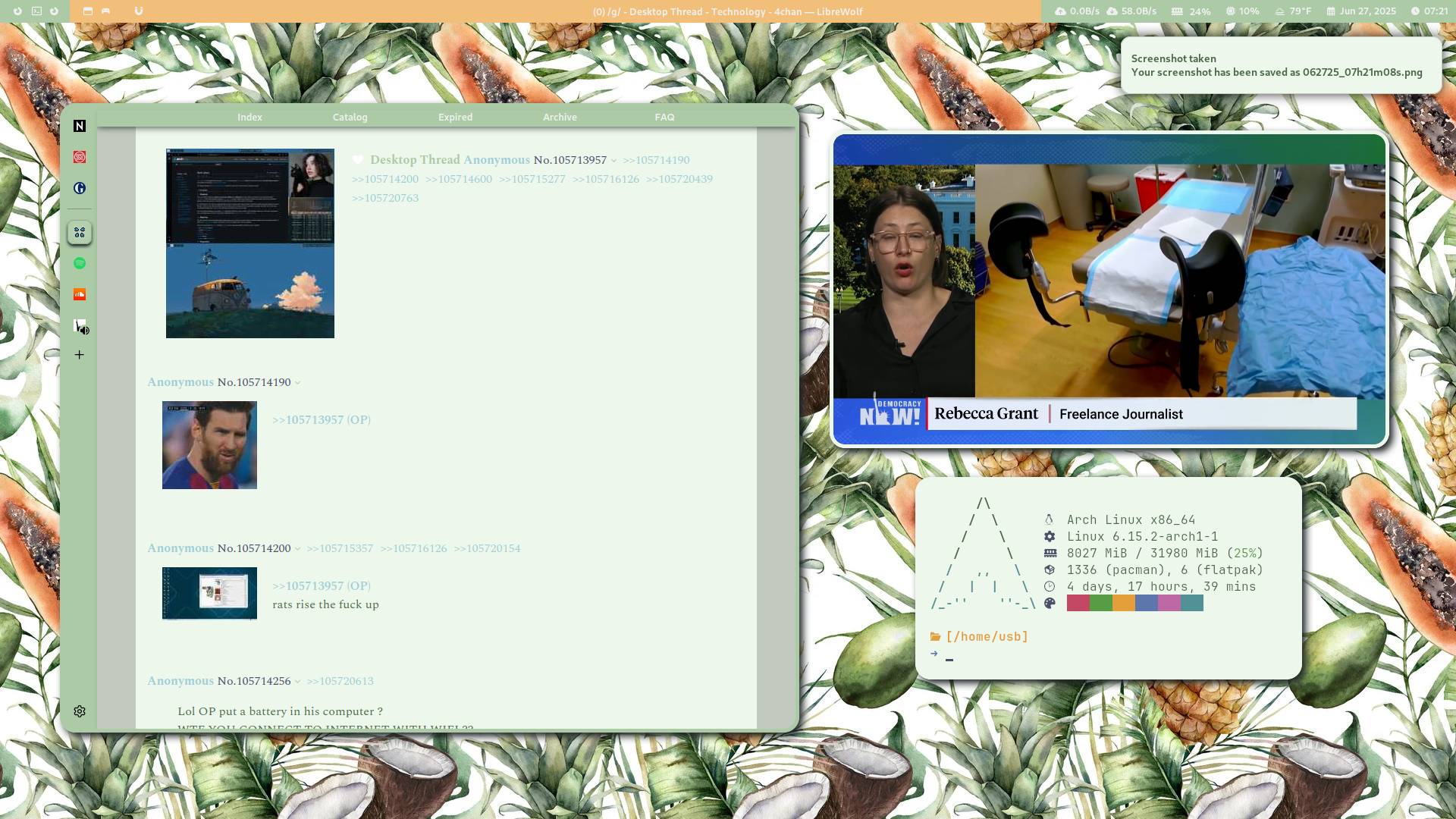The image size is (1456, 819).
Task: Open the post menu arrow for No.105713957
Action: 613,161
